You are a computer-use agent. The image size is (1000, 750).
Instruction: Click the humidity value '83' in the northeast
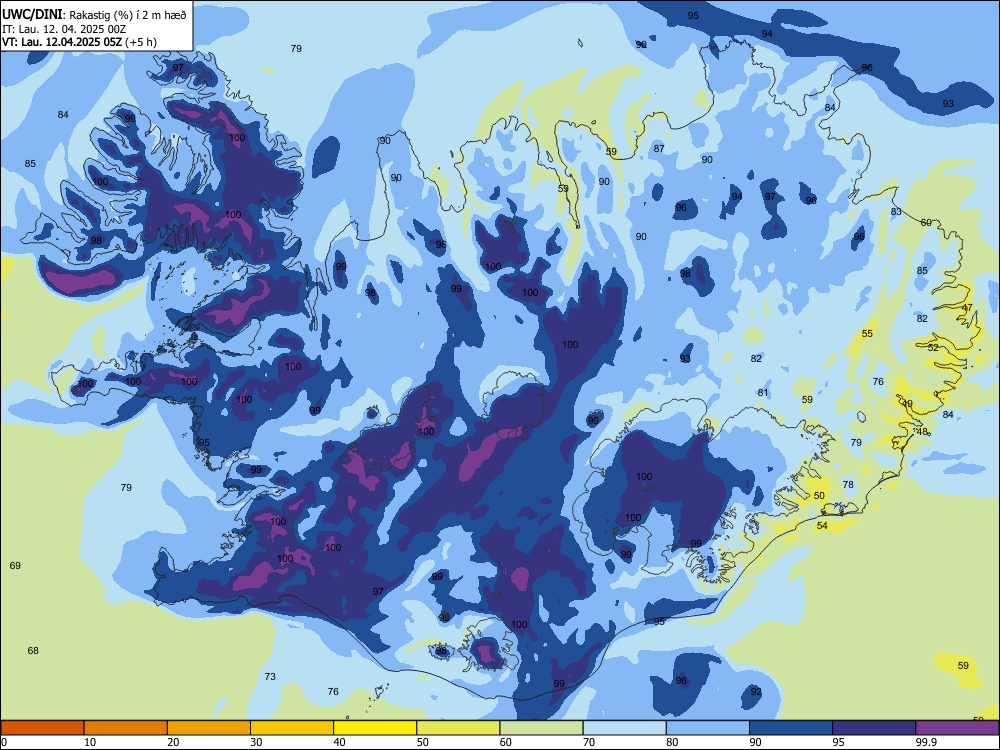tap(896, 212)
